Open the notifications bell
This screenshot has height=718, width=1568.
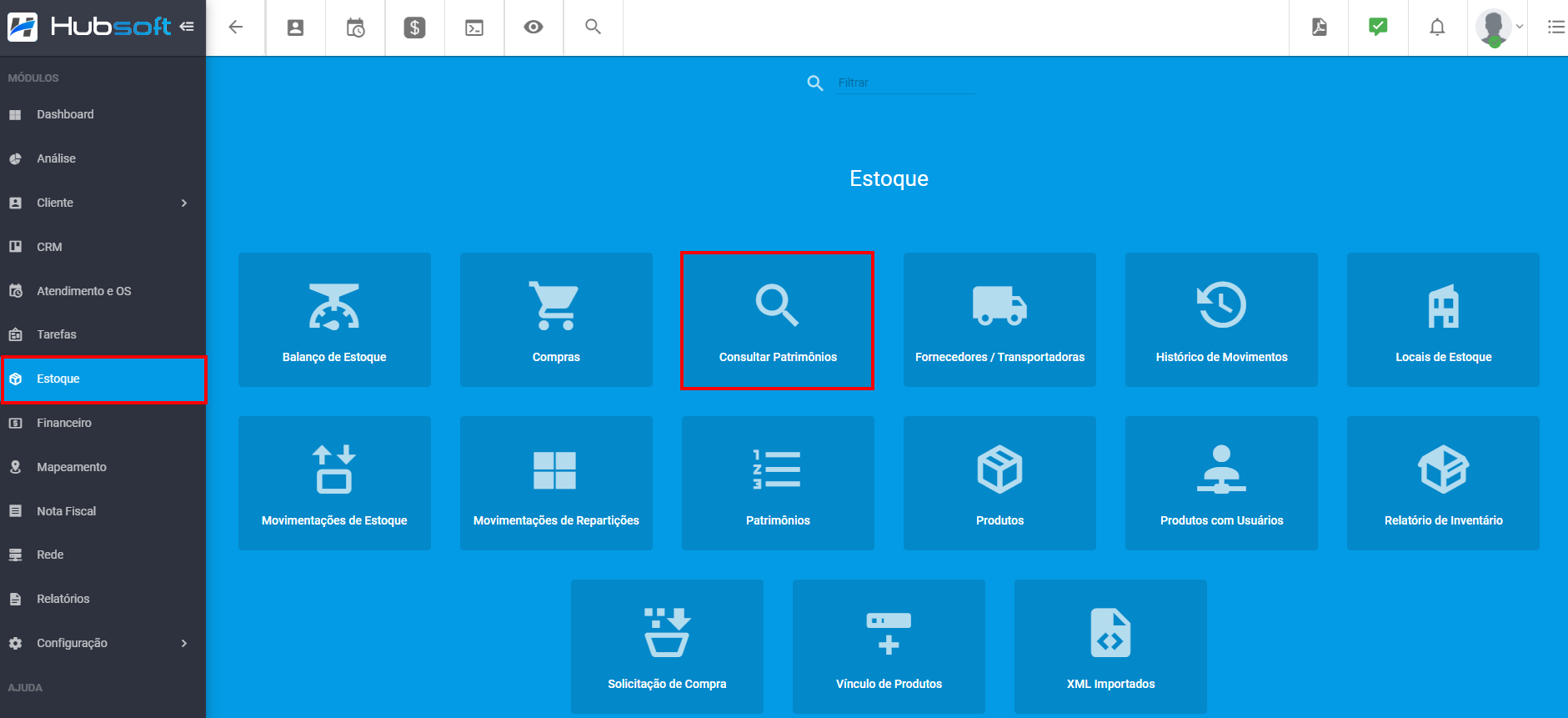[x=1437, y=28]
